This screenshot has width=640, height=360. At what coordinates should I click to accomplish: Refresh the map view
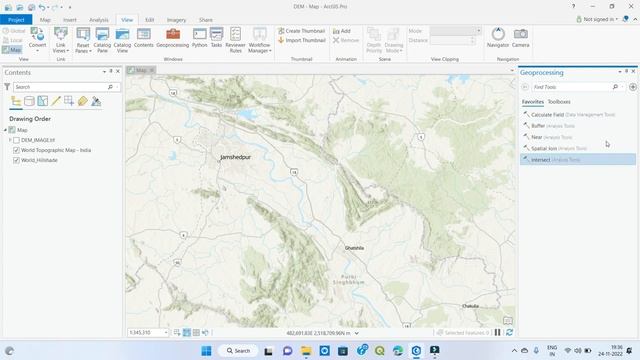pos(509,333)
